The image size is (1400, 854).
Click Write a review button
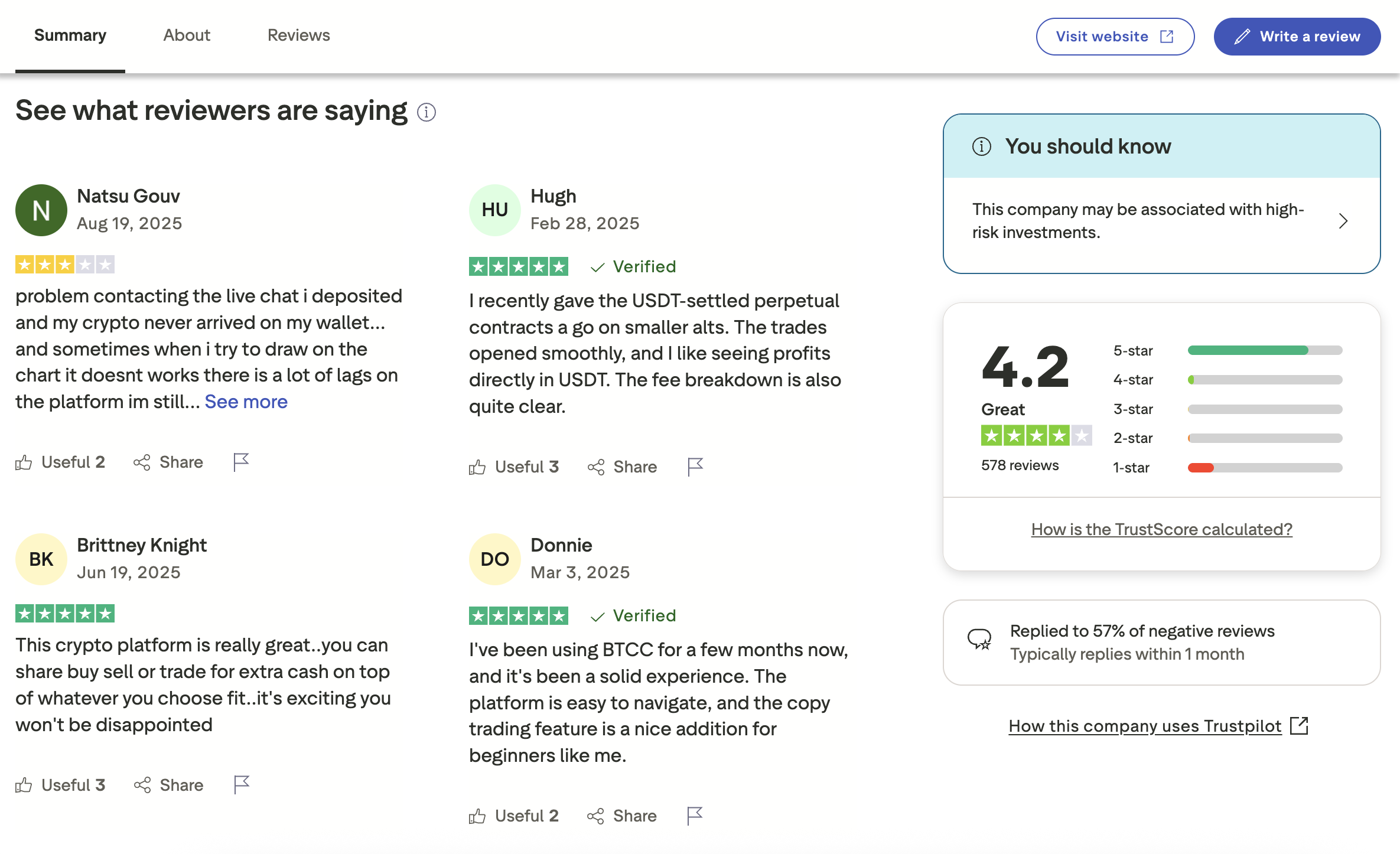click(x=1297, y=37)
